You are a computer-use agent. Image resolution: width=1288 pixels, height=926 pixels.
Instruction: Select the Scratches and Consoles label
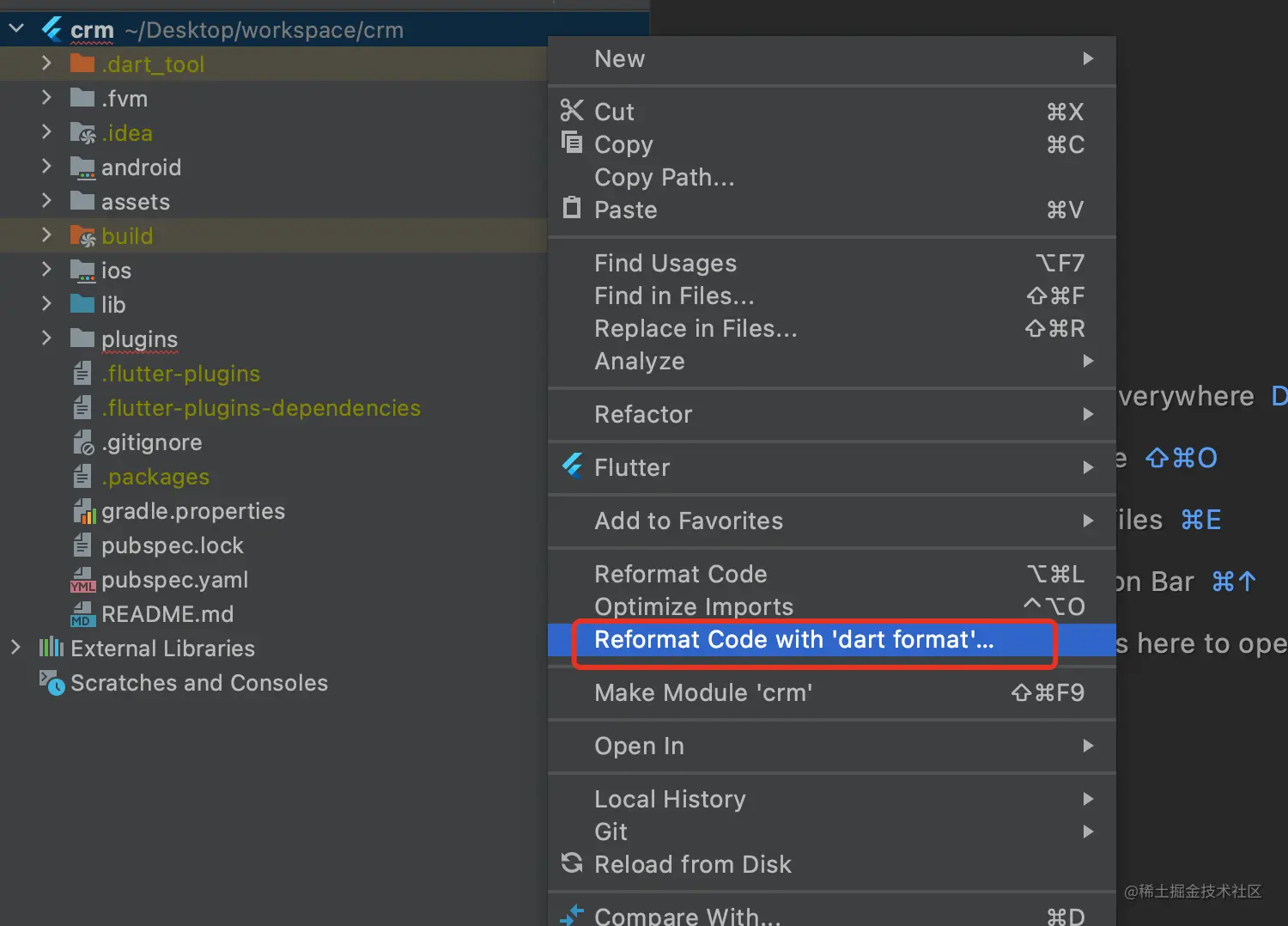pos(199,683)
